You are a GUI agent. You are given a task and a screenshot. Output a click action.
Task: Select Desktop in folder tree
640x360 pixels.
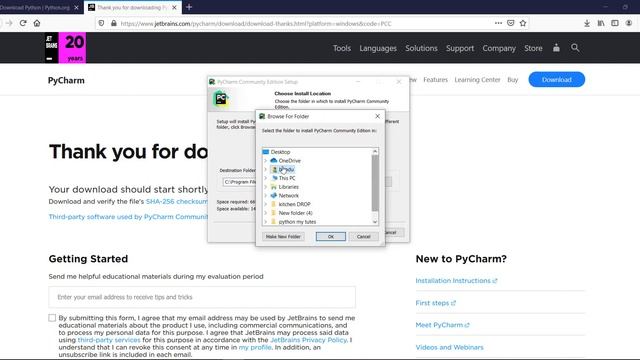point(280,152)
